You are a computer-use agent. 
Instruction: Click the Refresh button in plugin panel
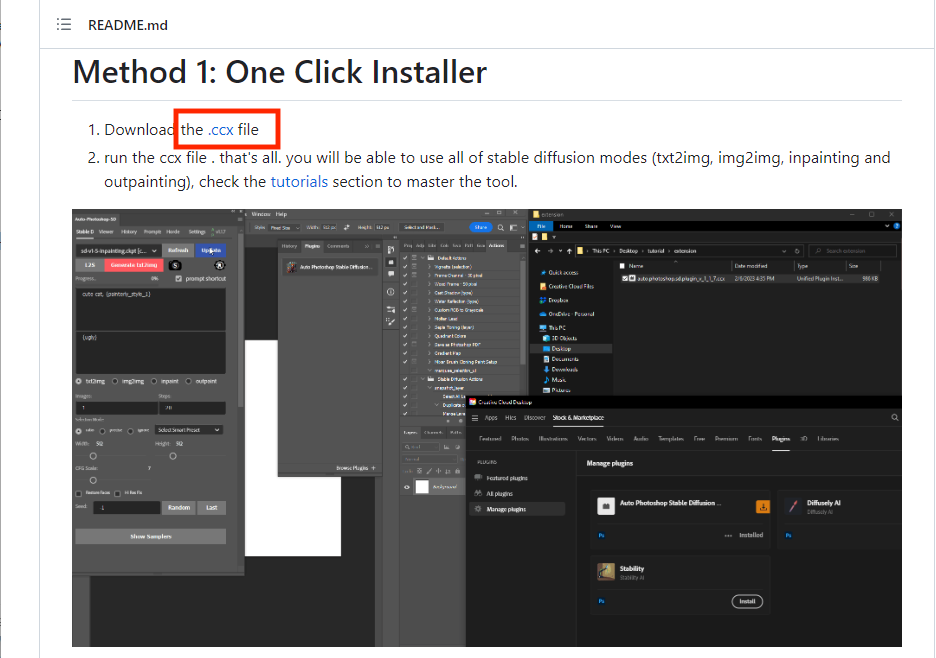[178, 251]
